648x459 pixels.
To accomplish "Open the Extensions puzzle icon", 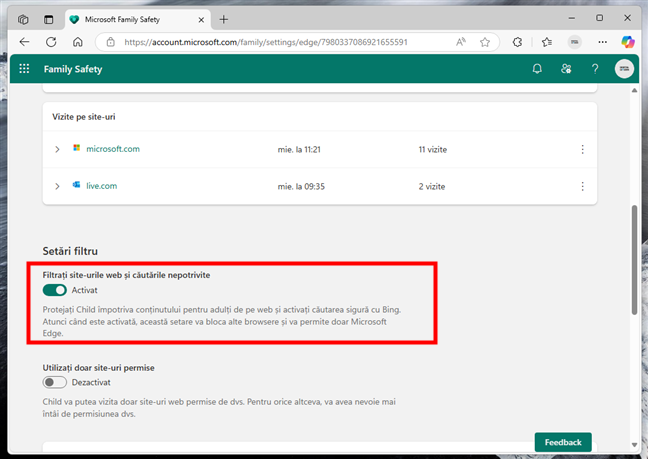I will [517, 42].
